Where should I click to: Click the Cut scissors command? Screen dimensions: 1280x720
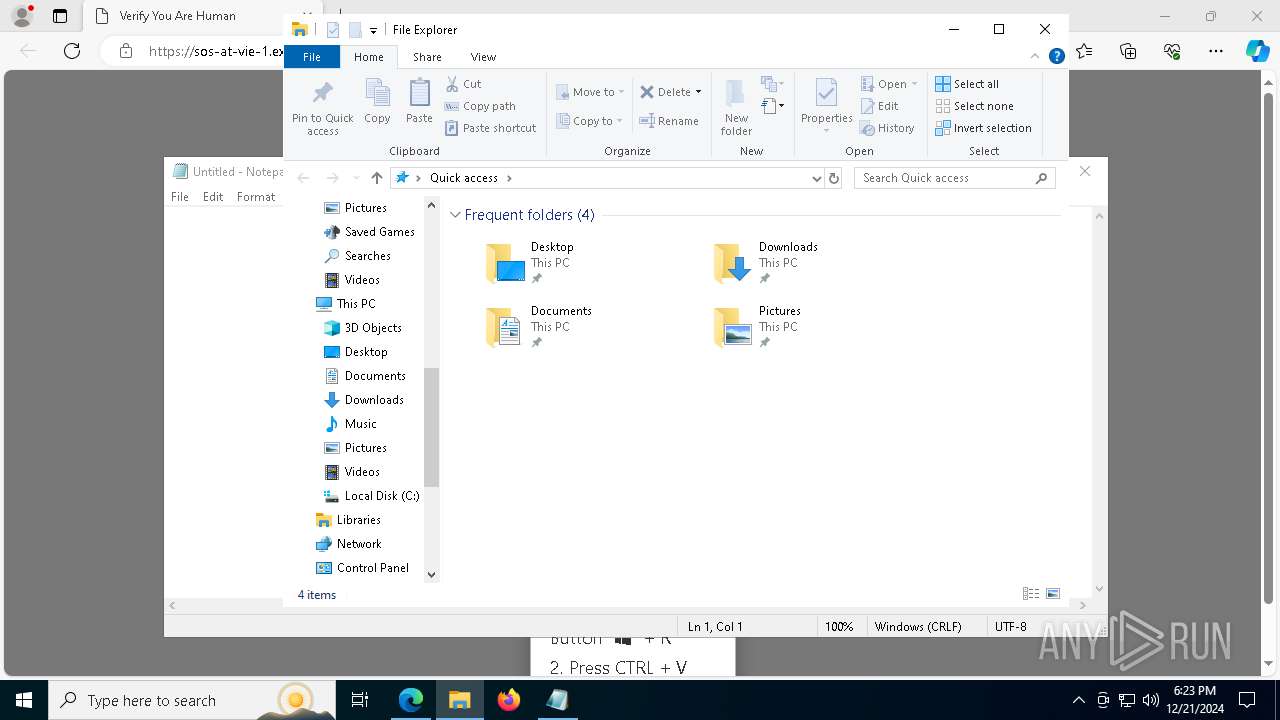463,84
